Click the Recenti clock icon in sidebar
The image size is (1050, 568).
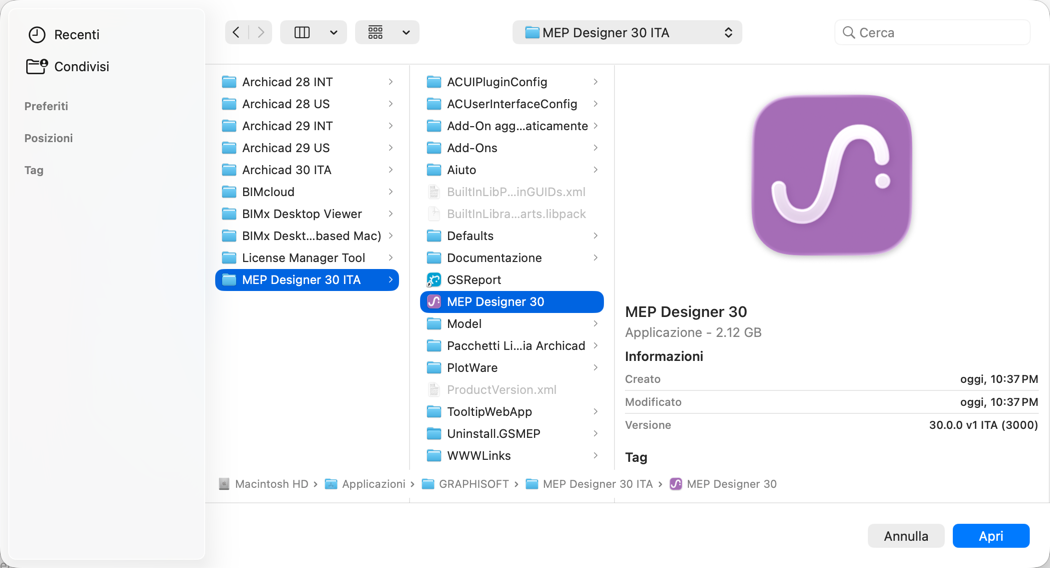pyautogui.click(x=37, y=35)
